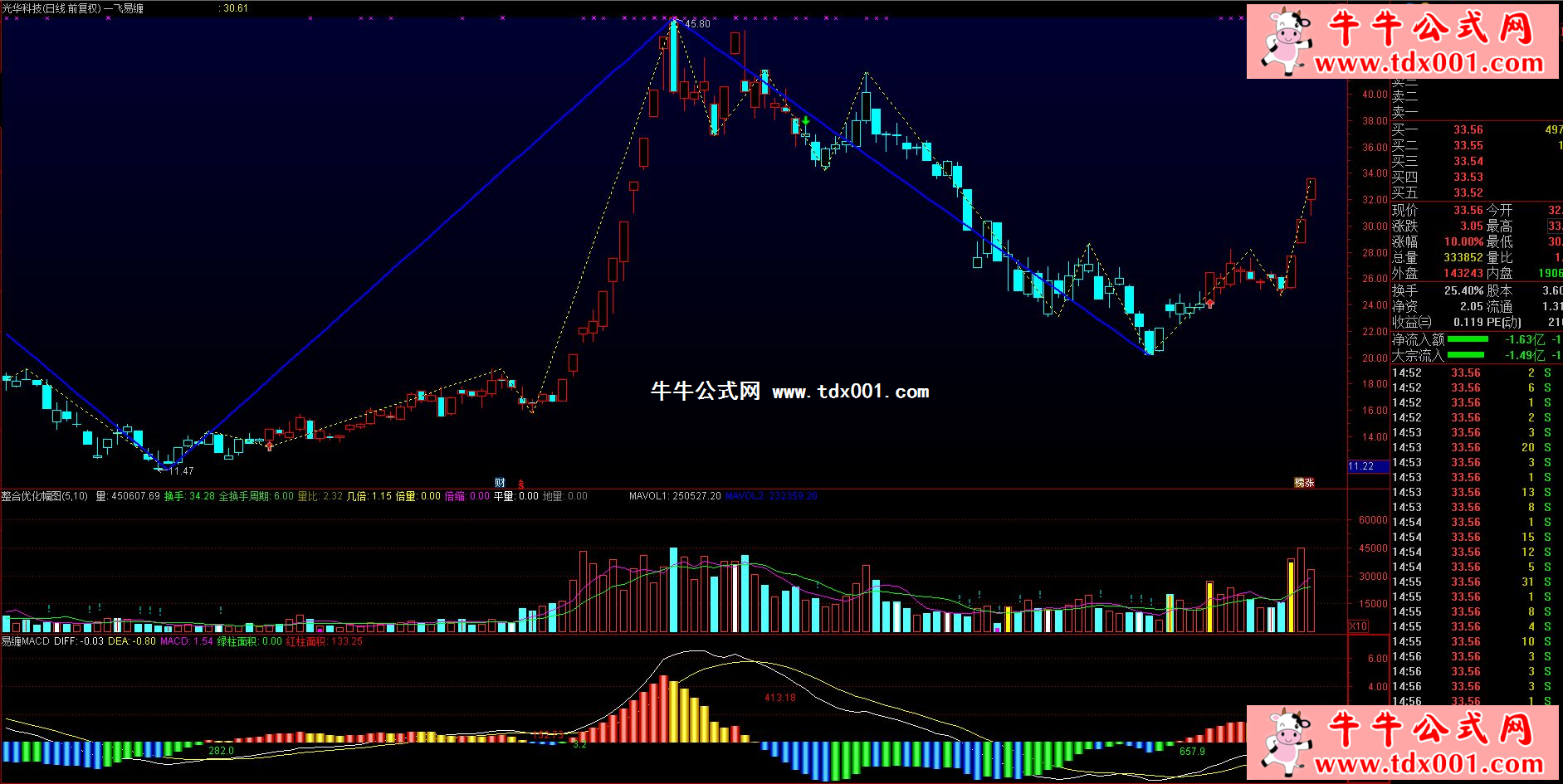This screenshot has width=1563, height=784.
Task: Click the 易缠MACD indicator label
Action: click(x=26, y=641)
